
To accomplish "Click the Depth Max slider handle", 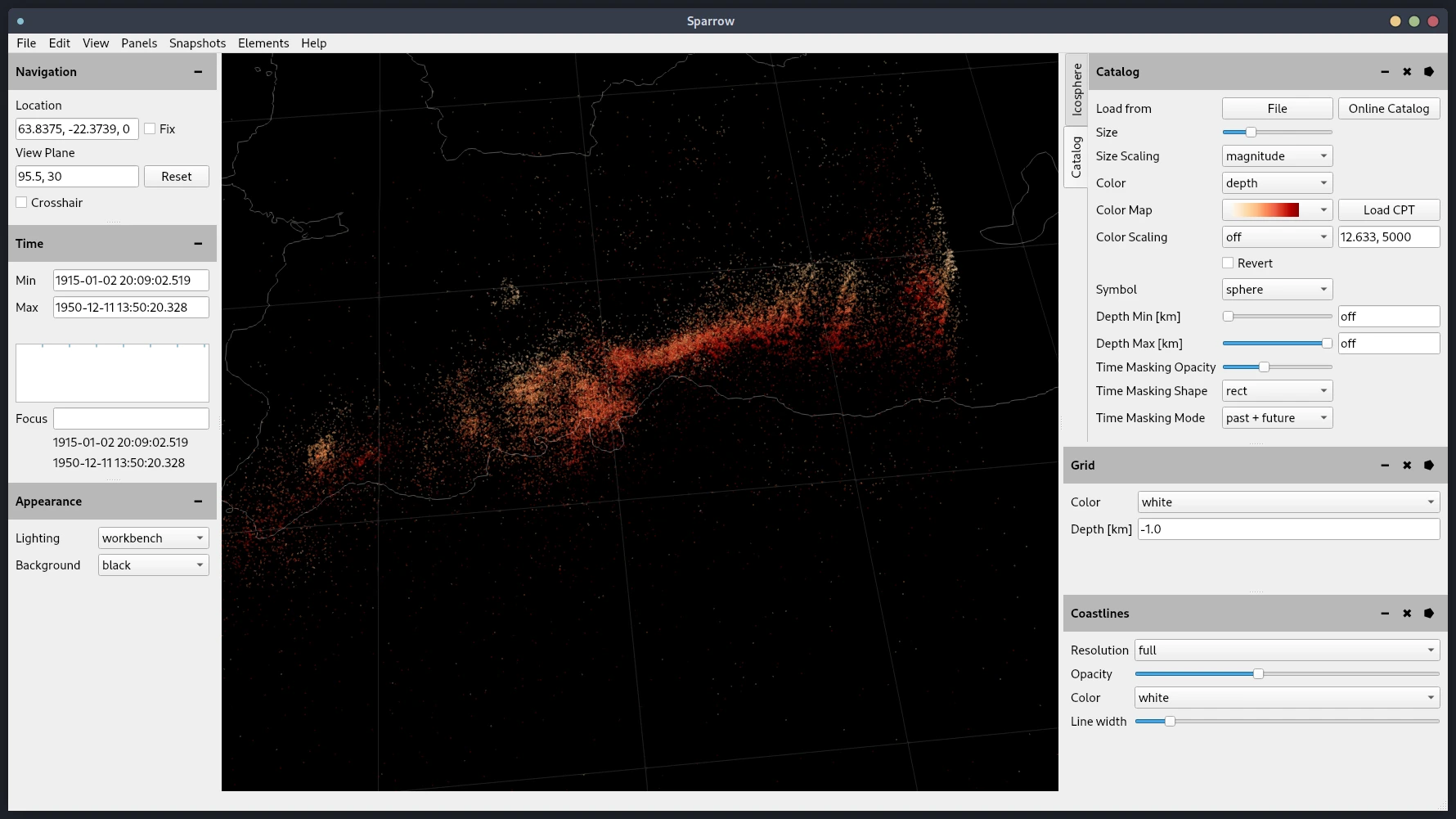I will point(1327,344).
